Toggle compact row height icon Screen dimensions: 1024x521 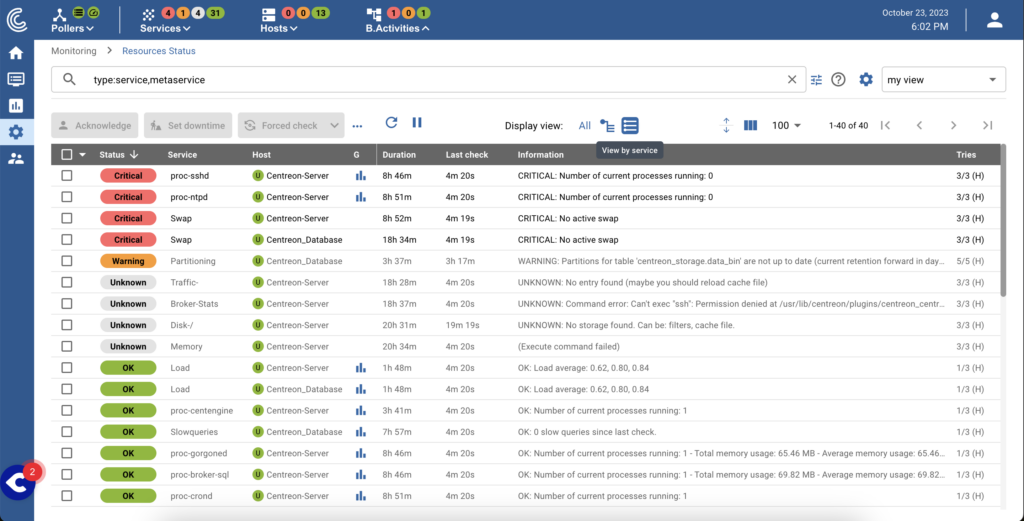click(x=726, y=125)
